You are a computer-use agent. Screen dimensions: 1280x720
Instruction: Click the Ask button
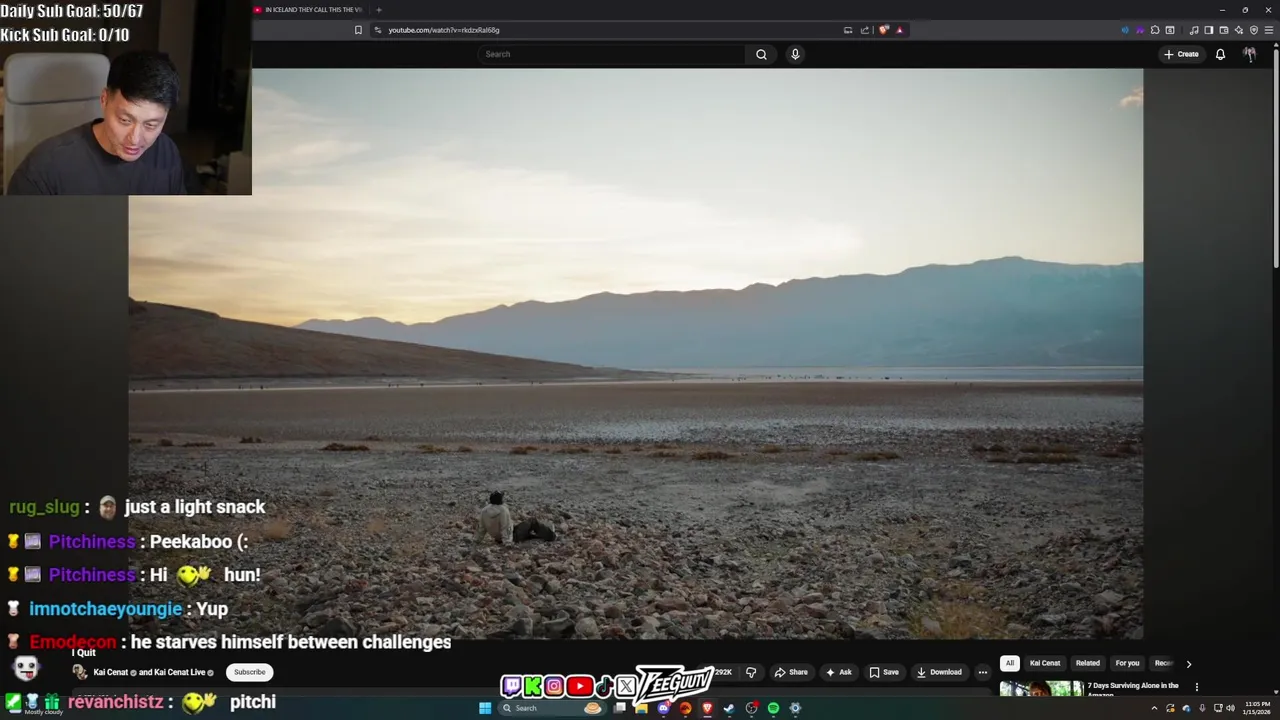coord(839,672)
